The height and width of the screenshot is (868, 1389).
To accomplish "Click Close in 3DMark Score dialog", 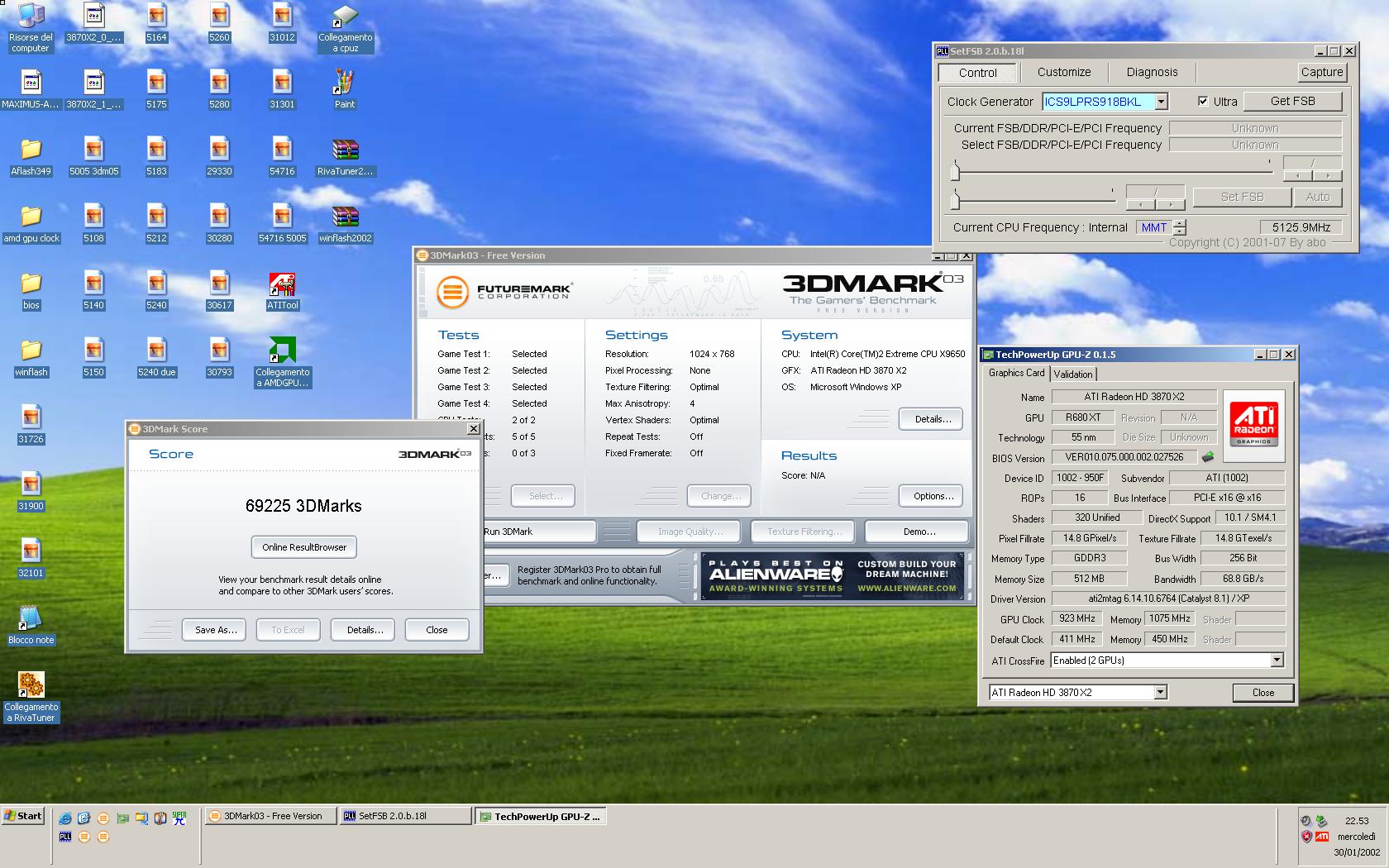I will (x=437, y=630).
